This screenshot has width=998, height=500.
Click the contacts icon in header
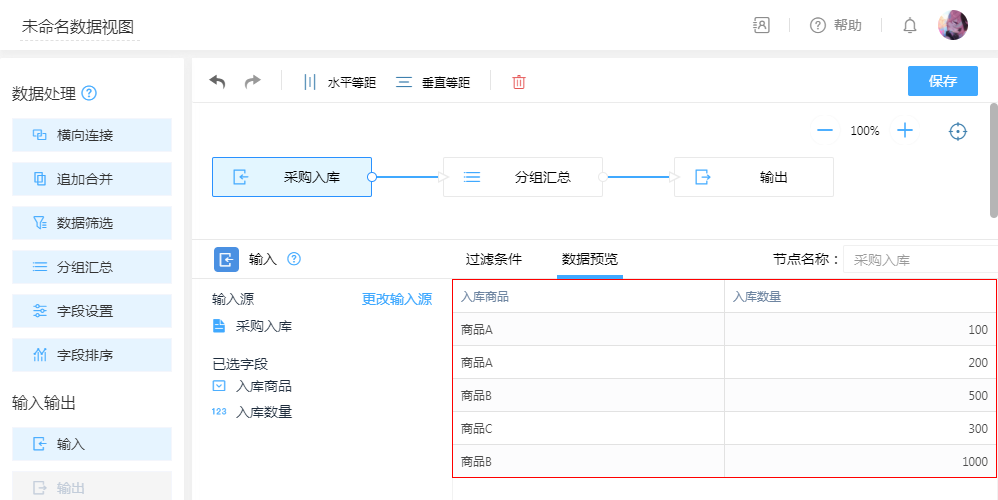point(762,26)
